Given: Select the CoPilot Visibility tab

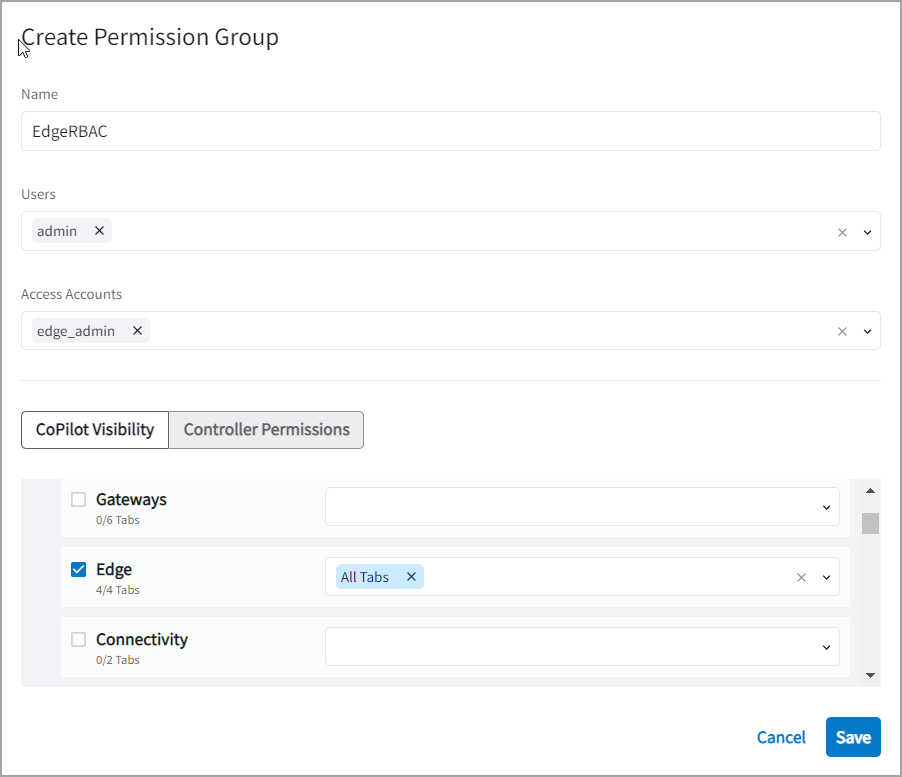Looking at the screenshot, I should point(95,430).
